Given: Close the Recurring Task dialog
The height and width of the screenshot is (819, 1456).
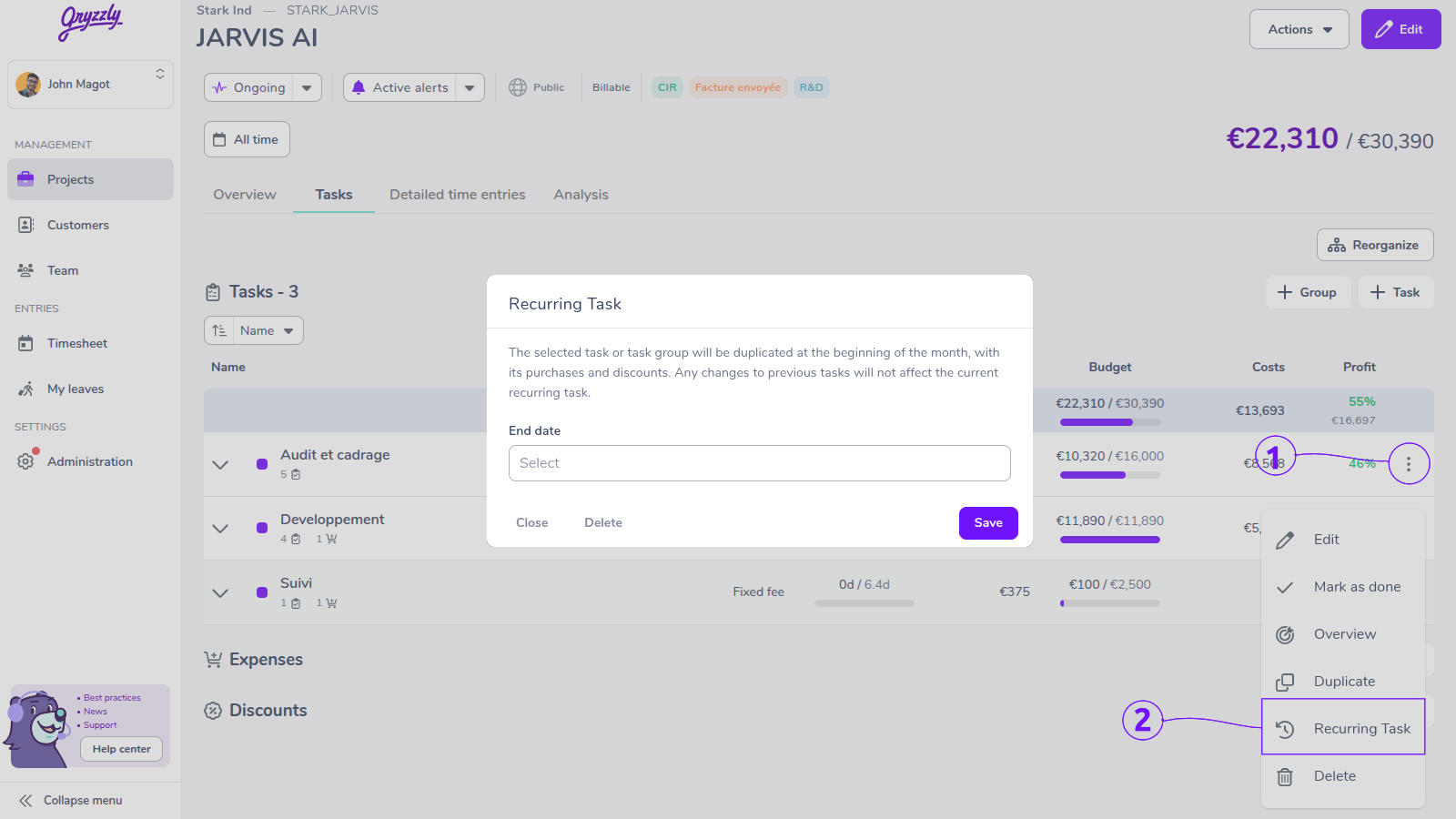Looking at the screenshot, I should coord(531,523).
